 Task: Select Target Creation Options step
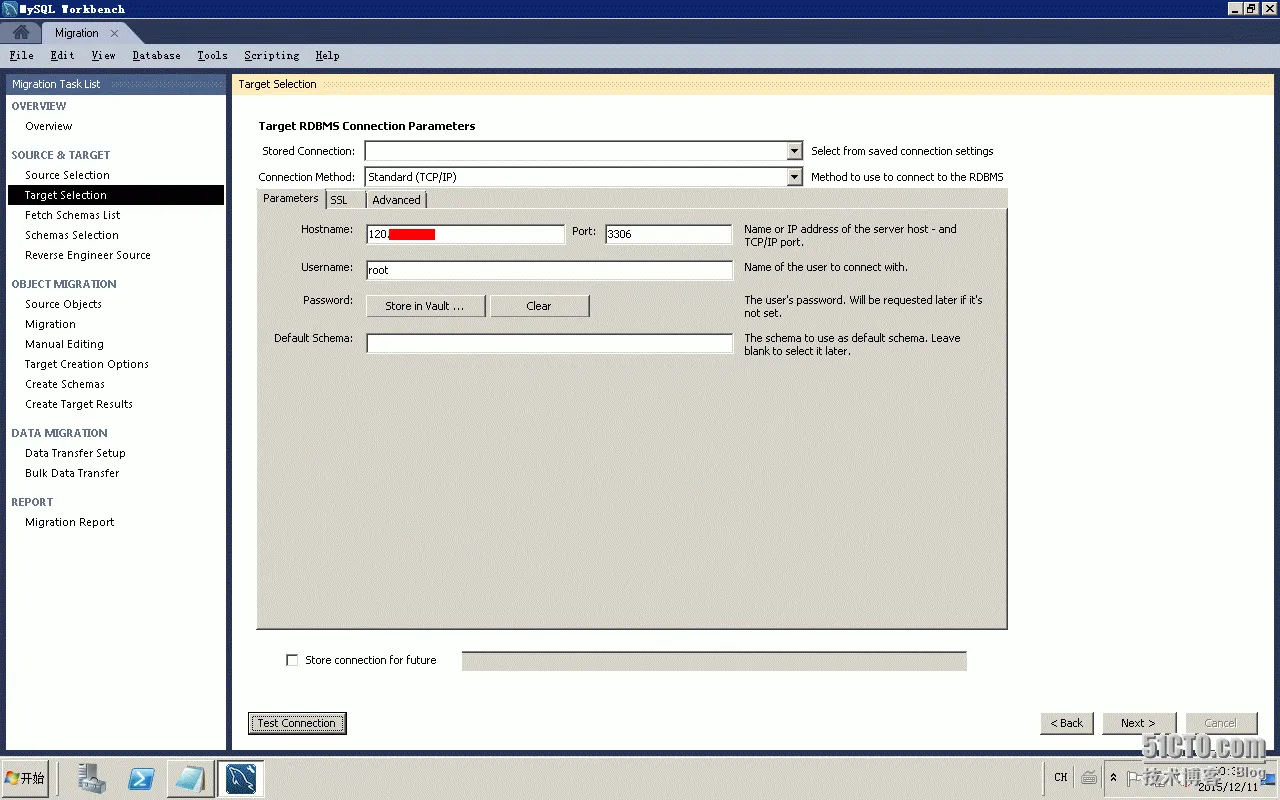tap(87, 364)
